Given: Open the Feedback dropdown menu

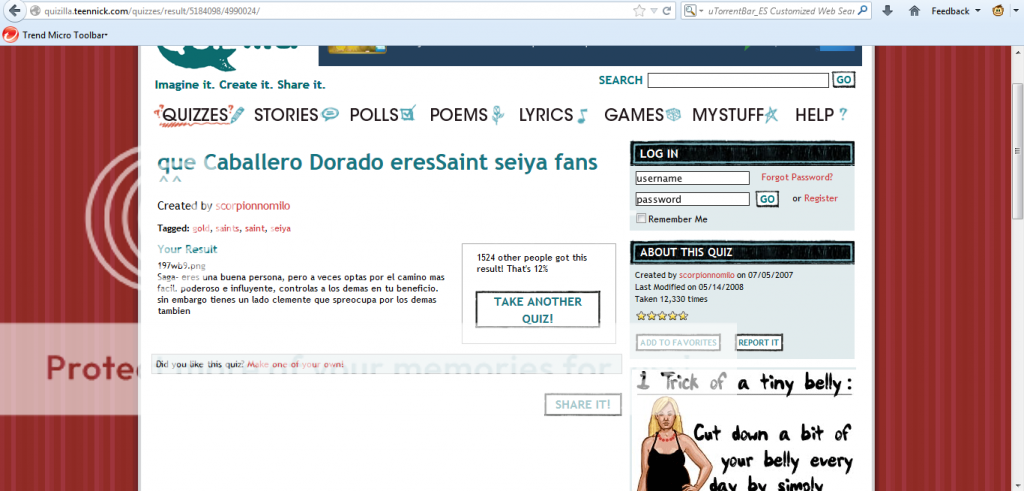Looking at the screenshot, I should 956,10.
